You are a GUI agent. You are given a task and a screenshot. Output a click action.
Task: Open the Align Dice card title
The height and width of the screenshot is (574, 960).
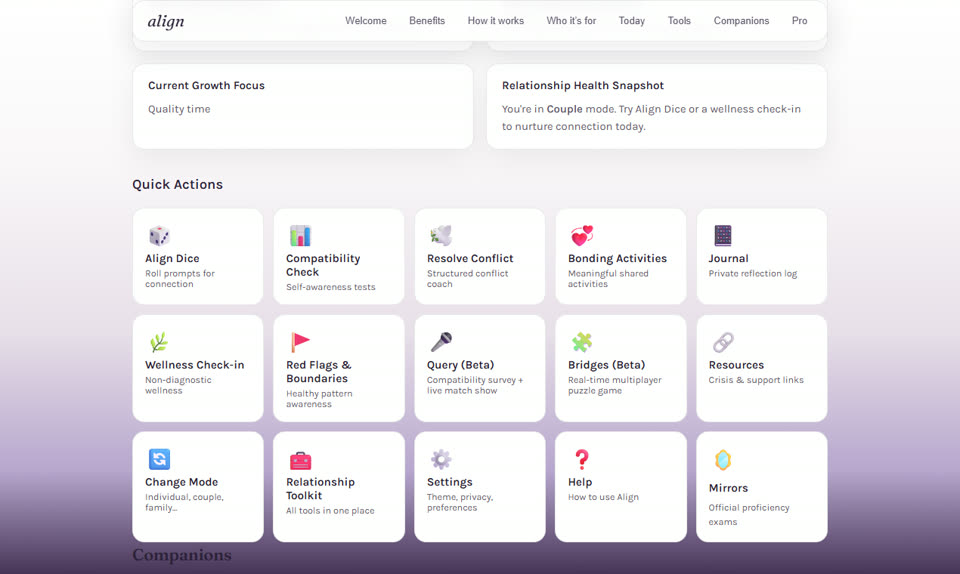172,258
